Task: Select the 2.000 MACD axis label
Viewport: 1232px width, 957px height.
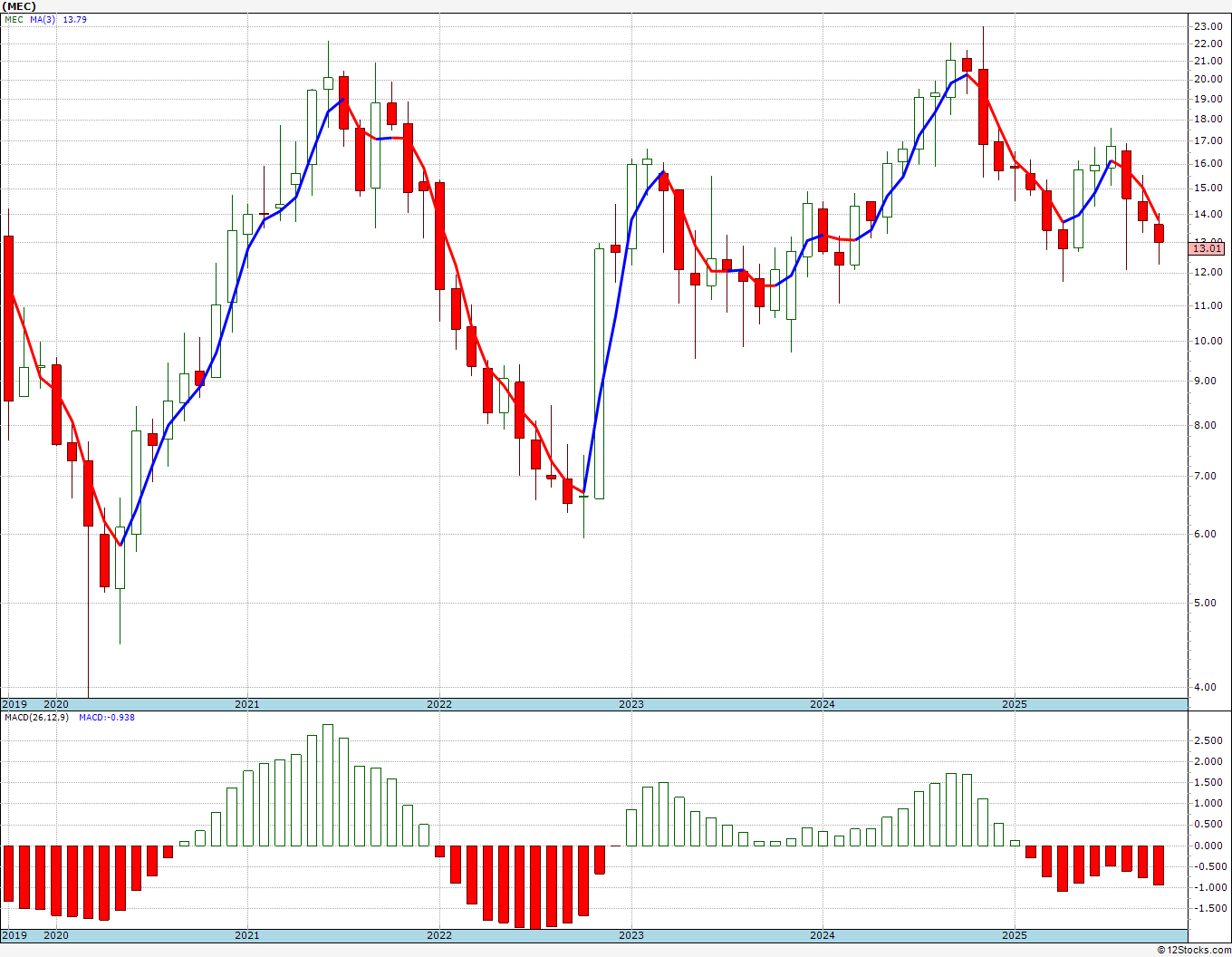Action: click(1208, 761)
